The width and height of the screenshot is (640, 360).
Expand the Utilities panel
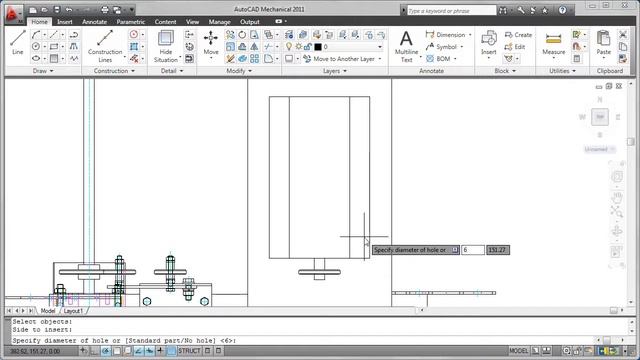pyautogui.click(x=562, y=71)
